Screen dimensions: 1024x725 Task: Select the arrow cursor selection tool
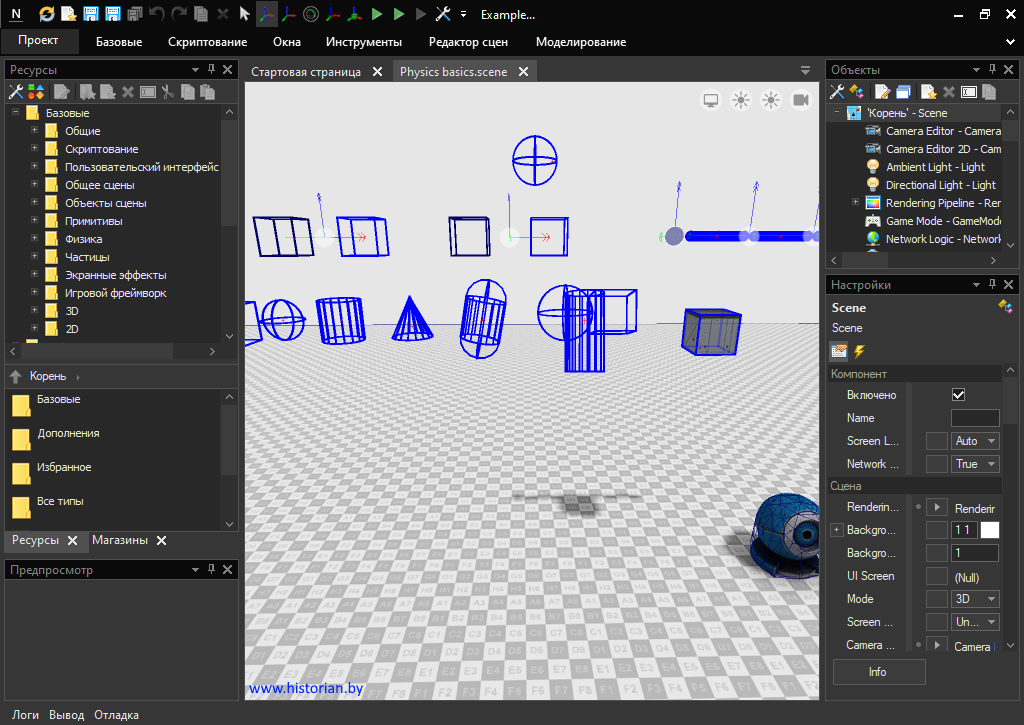pos(244,14)
